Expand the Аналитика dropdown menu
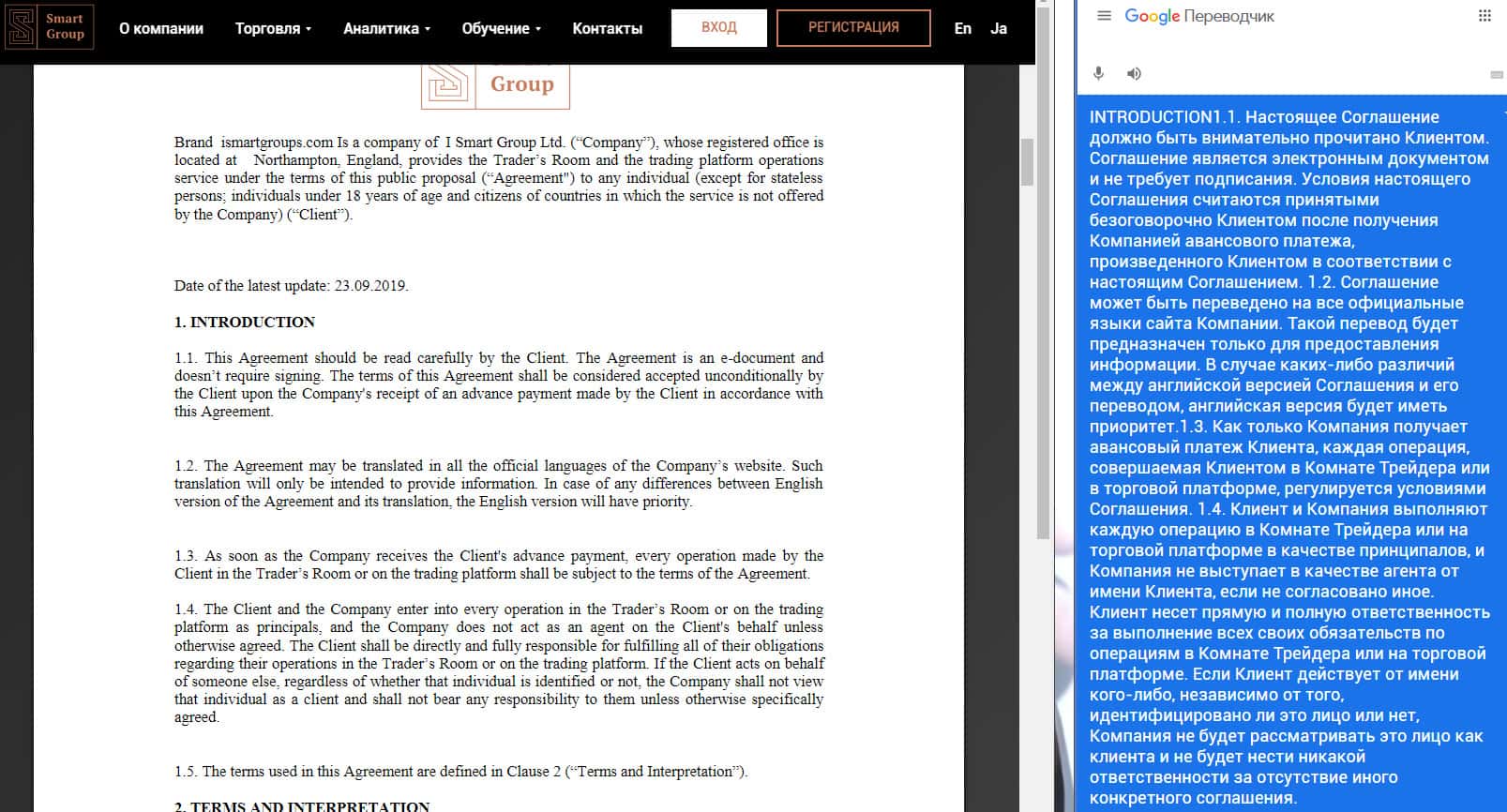Viewport: 1507px width, 812px height. [x=386, y=28]
